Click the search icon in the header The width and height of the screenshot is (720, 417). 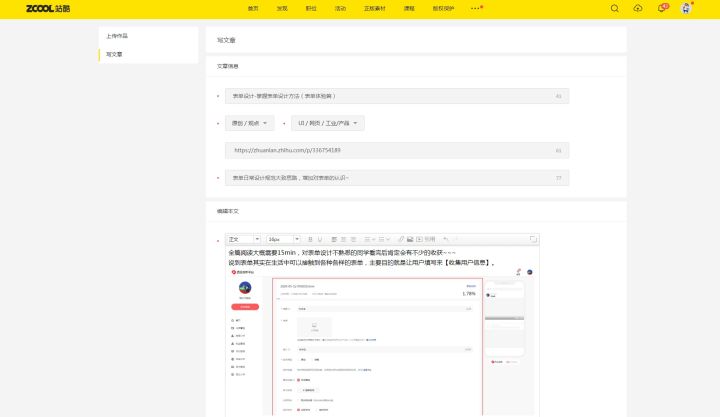pos(615,8)
